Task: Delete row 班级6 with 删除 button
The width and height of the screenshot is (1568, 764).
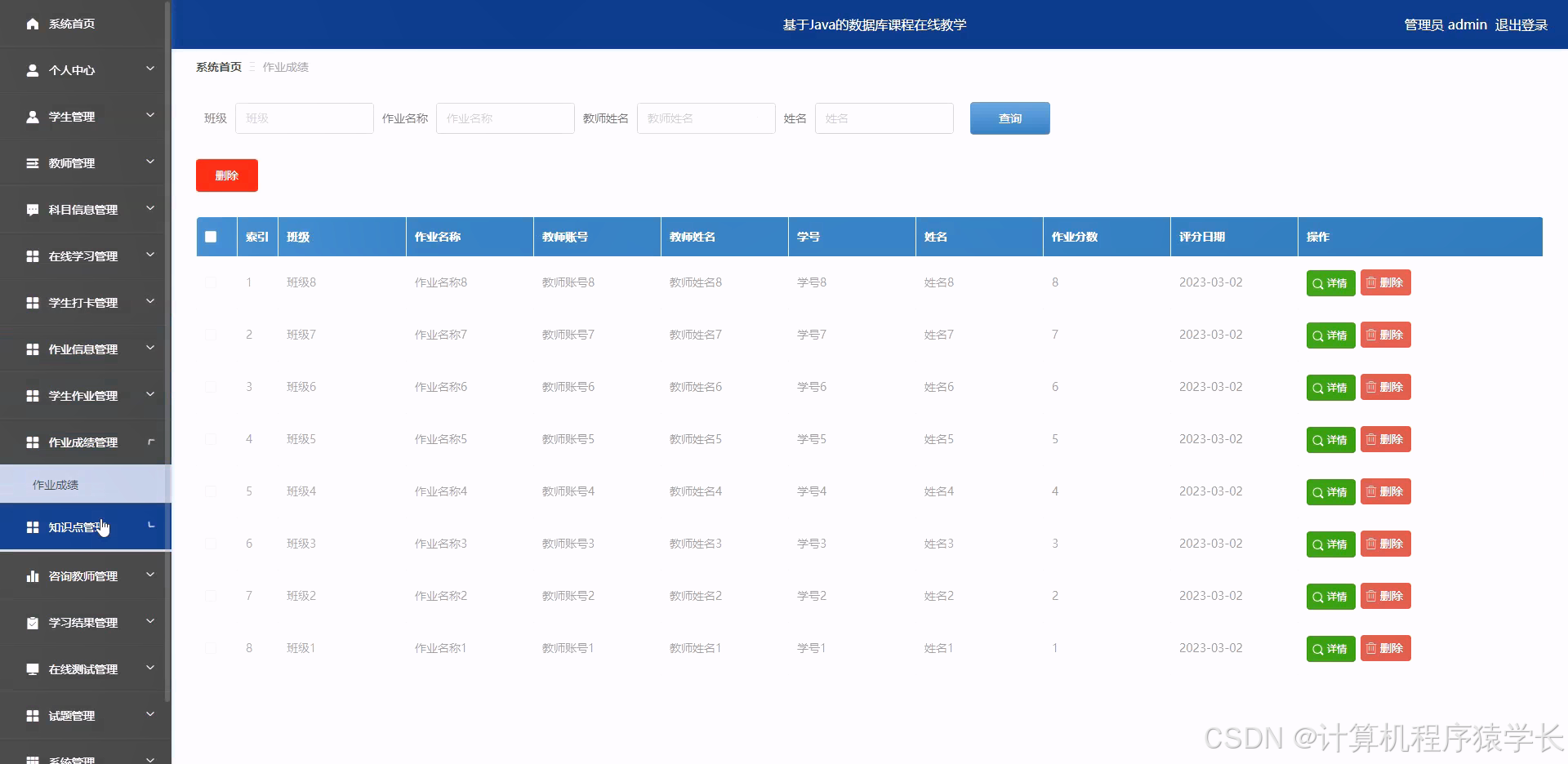Action: [1386, 387]
